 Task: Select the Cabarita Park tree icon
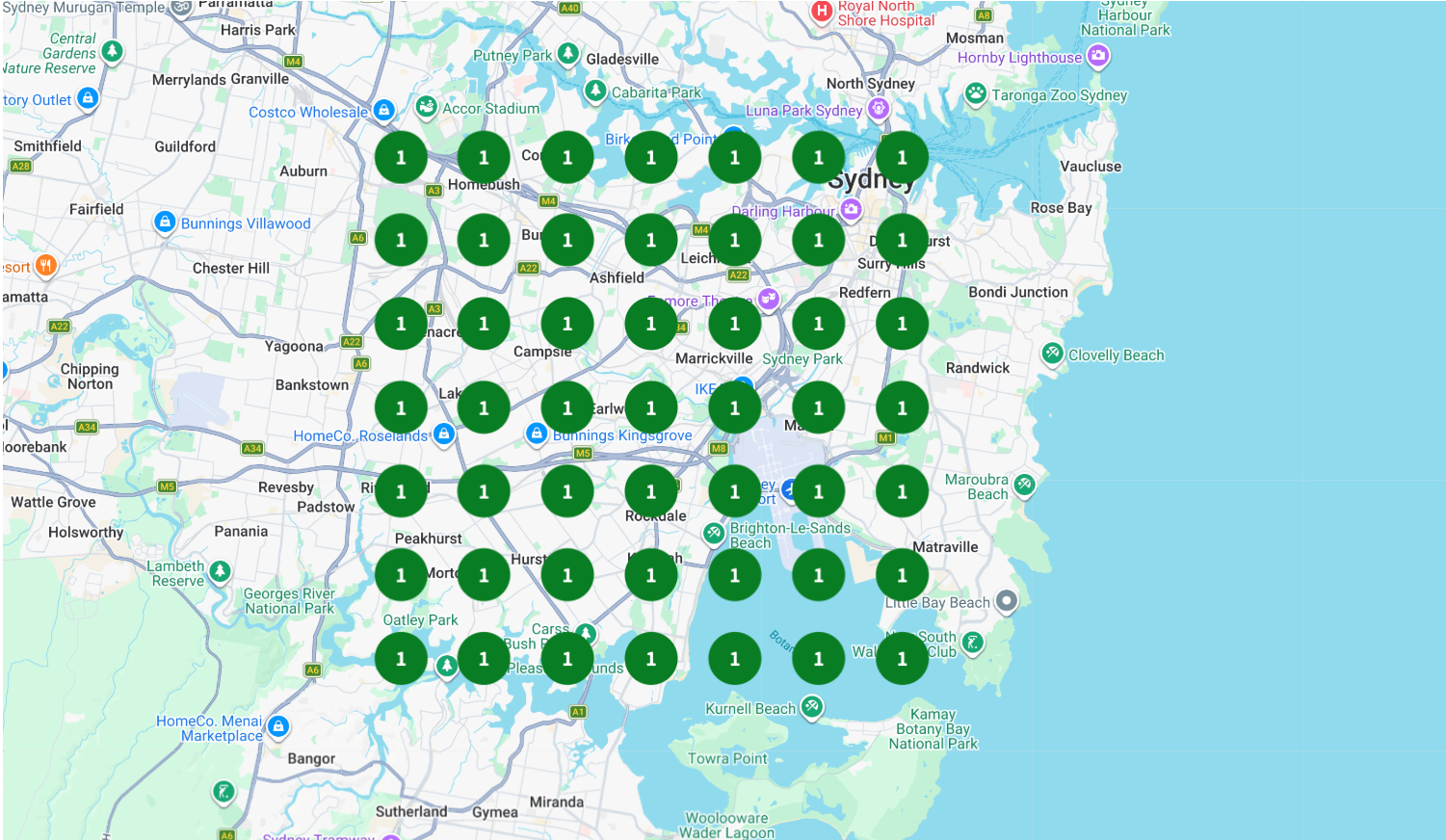click(x=595, y=91)
